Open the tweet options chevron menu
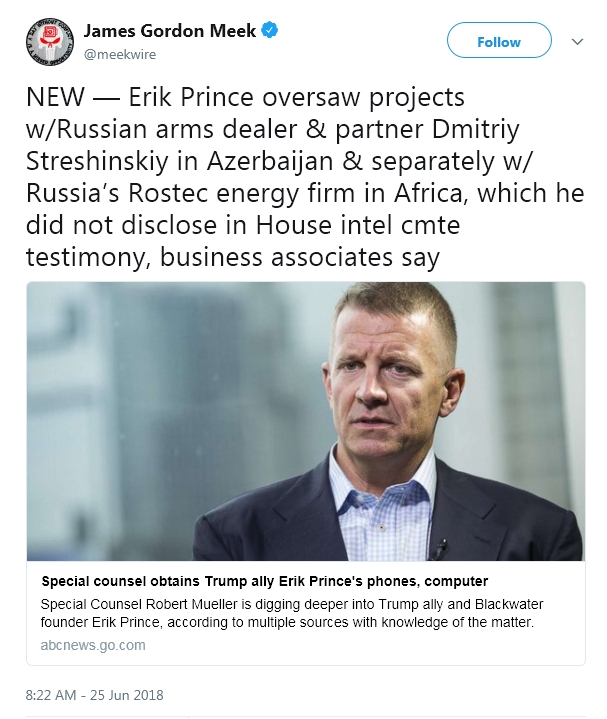This screenshot has height=719, width=607. tap(577, 42)
